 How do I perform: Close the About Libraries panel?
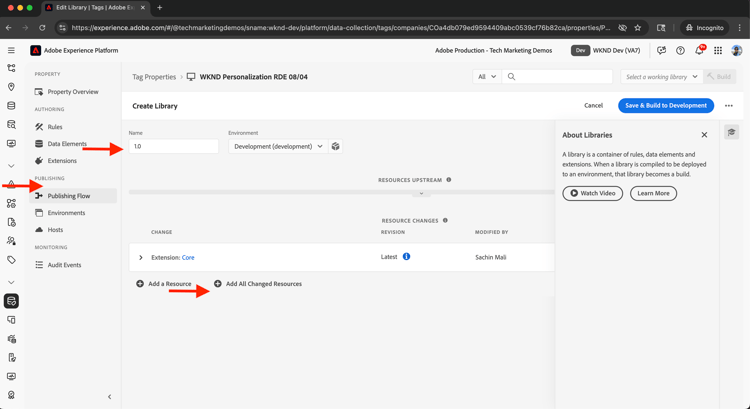coord(704,135)
